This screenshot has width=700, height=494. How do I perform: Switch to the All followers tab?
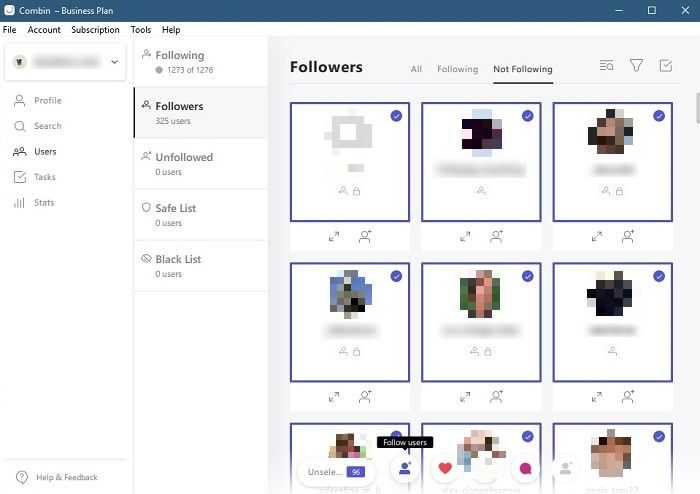click(x=416, y=69)
